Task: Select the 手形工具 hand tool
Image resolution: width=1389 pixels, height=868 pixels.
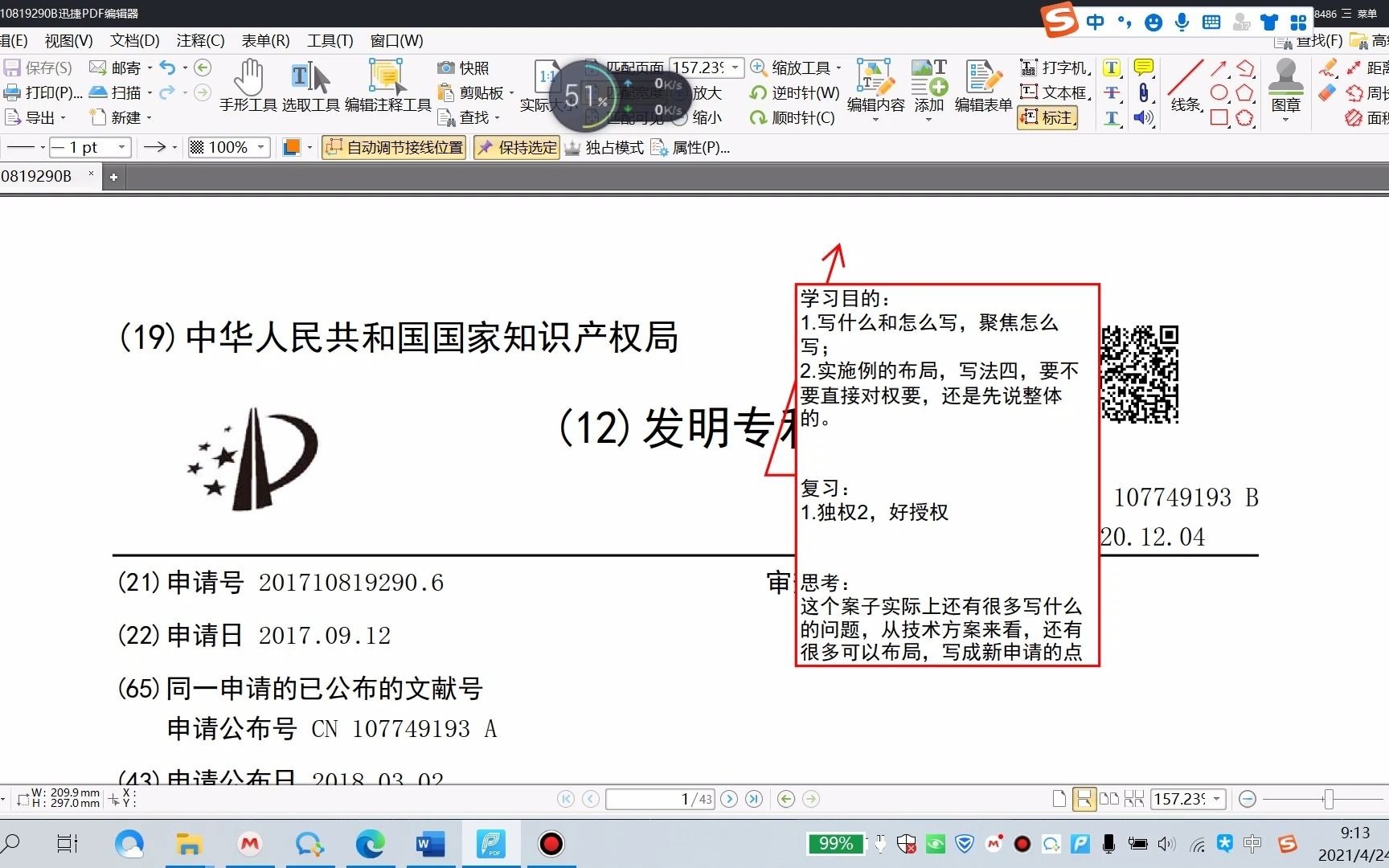Action: [x=248, y=85]
